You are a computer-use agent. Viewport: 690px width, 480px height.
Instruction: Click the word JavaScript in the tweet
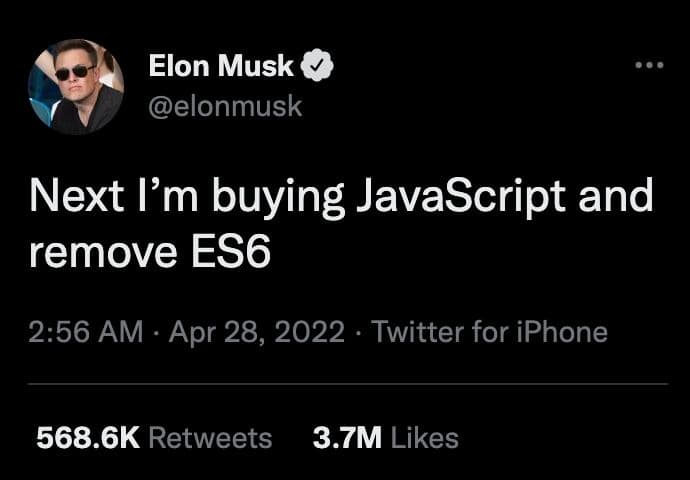(459, 197)
